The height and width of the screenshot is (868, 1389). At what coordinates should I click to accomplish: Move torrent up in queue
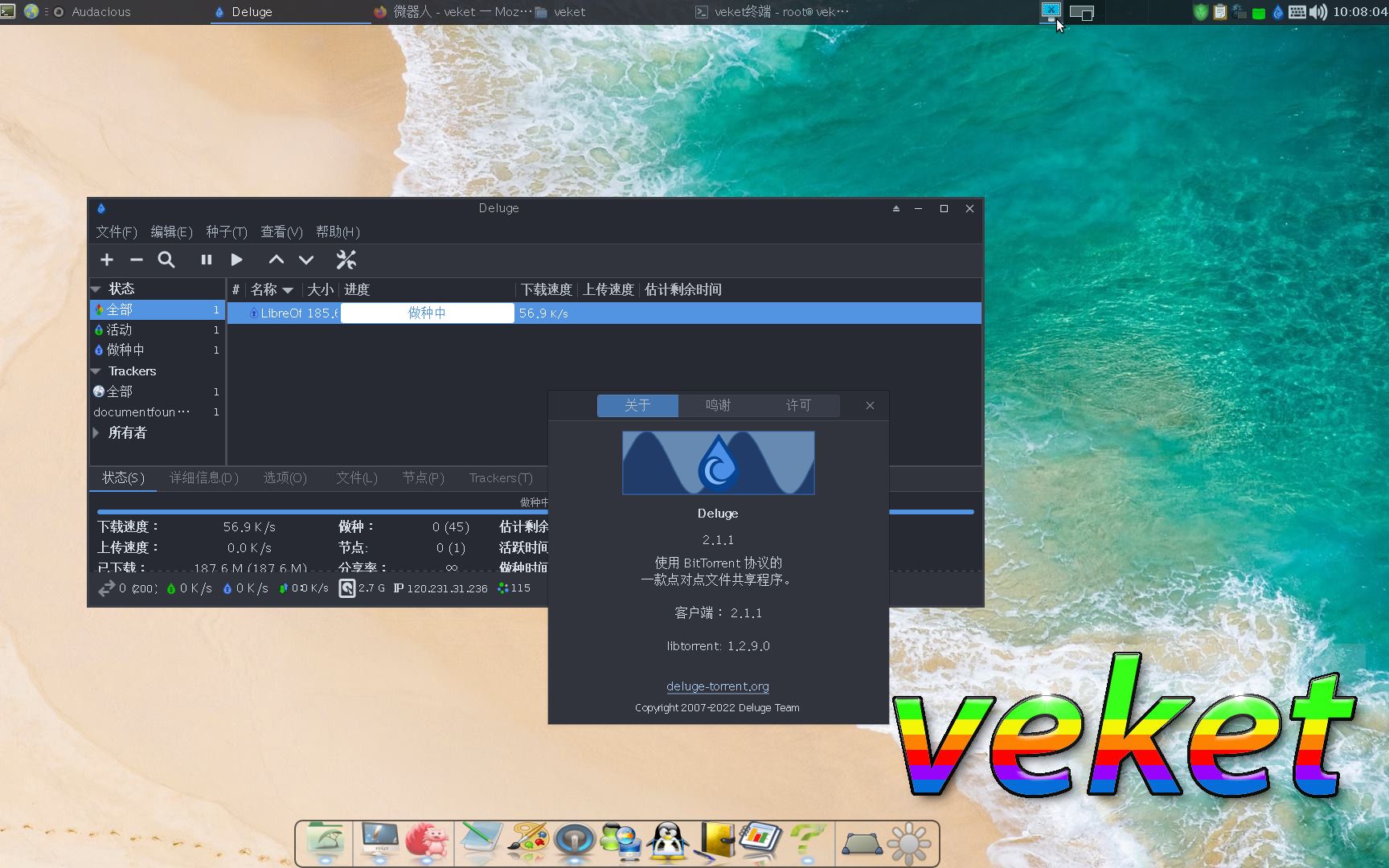[276, 260]
